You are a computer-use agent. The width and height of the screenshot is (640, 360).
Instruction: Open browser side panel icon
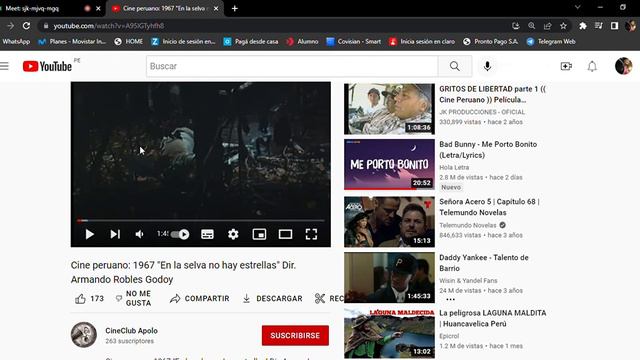[614, 26]
